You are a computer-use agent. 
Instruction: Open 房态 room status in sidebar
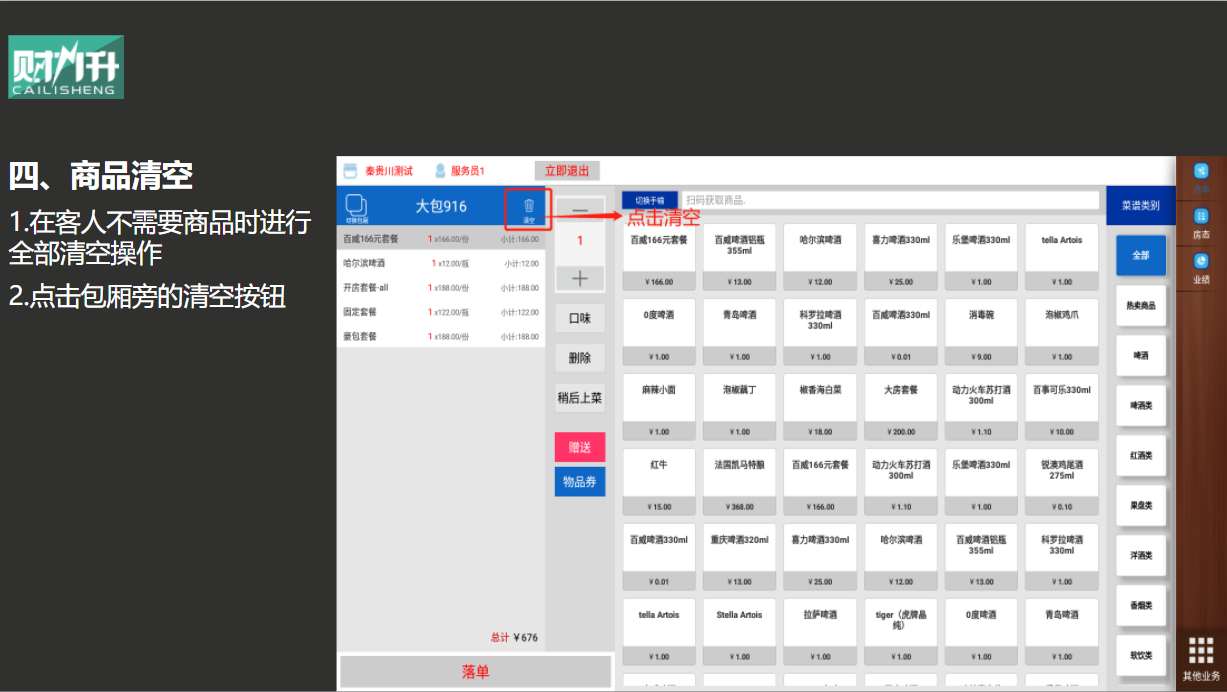tap(1201, 223)
